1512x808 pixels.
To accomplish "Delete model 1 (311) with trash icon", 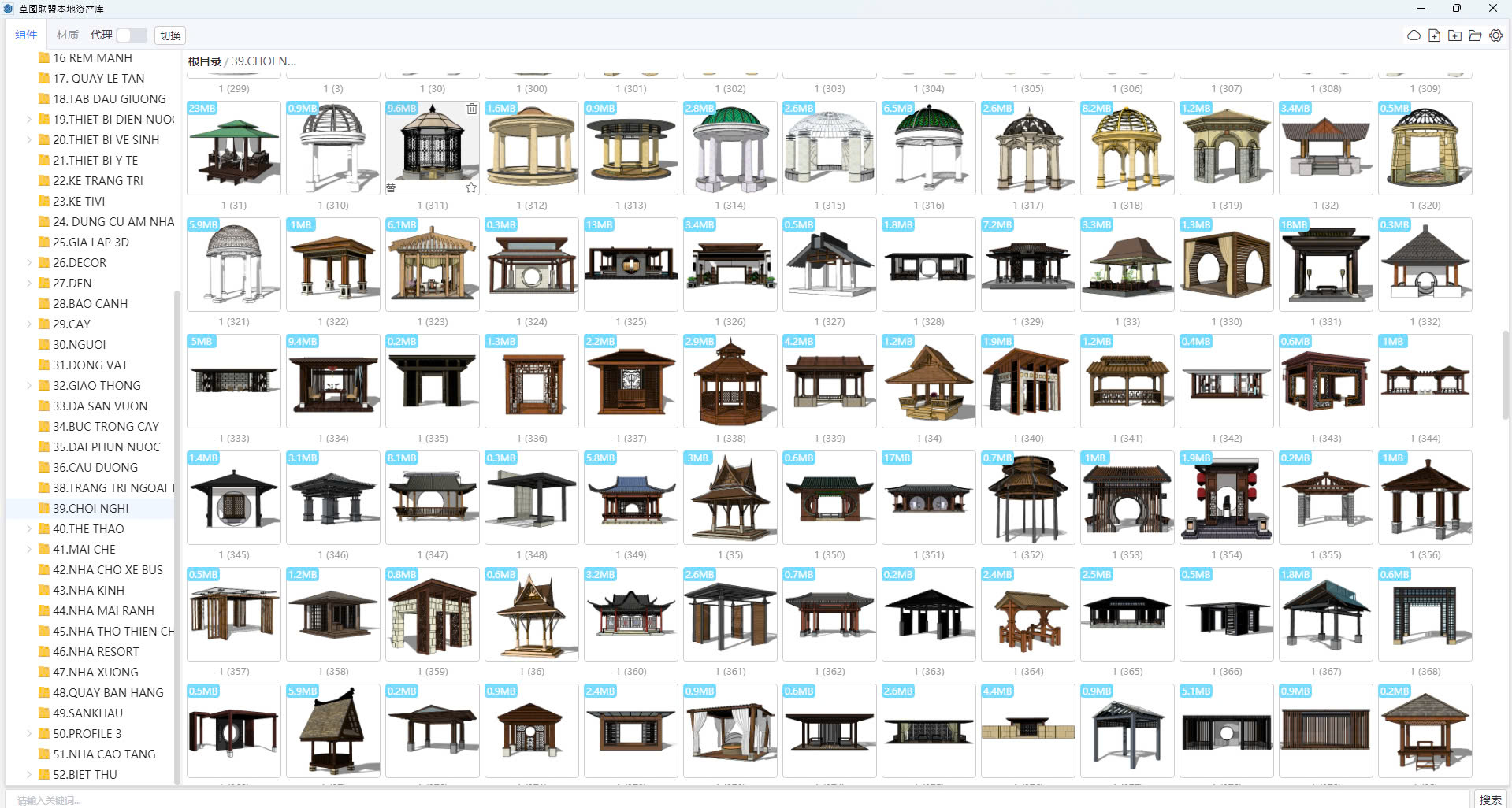I will click(x=471, y=109).
